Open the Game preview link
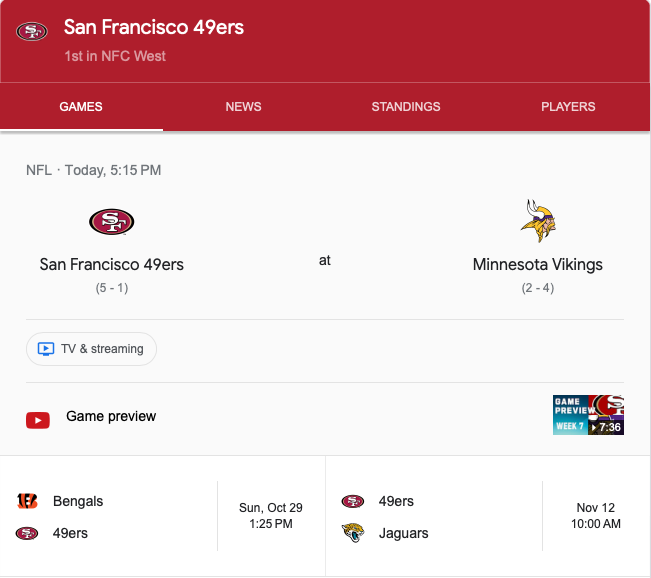The width and height of the screenshot is (651, 578). click(x=111, y=416)
